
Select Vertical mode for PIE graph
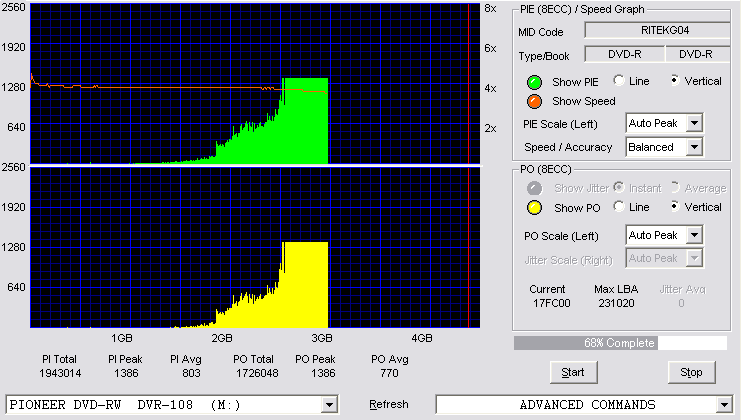[675, 80]
